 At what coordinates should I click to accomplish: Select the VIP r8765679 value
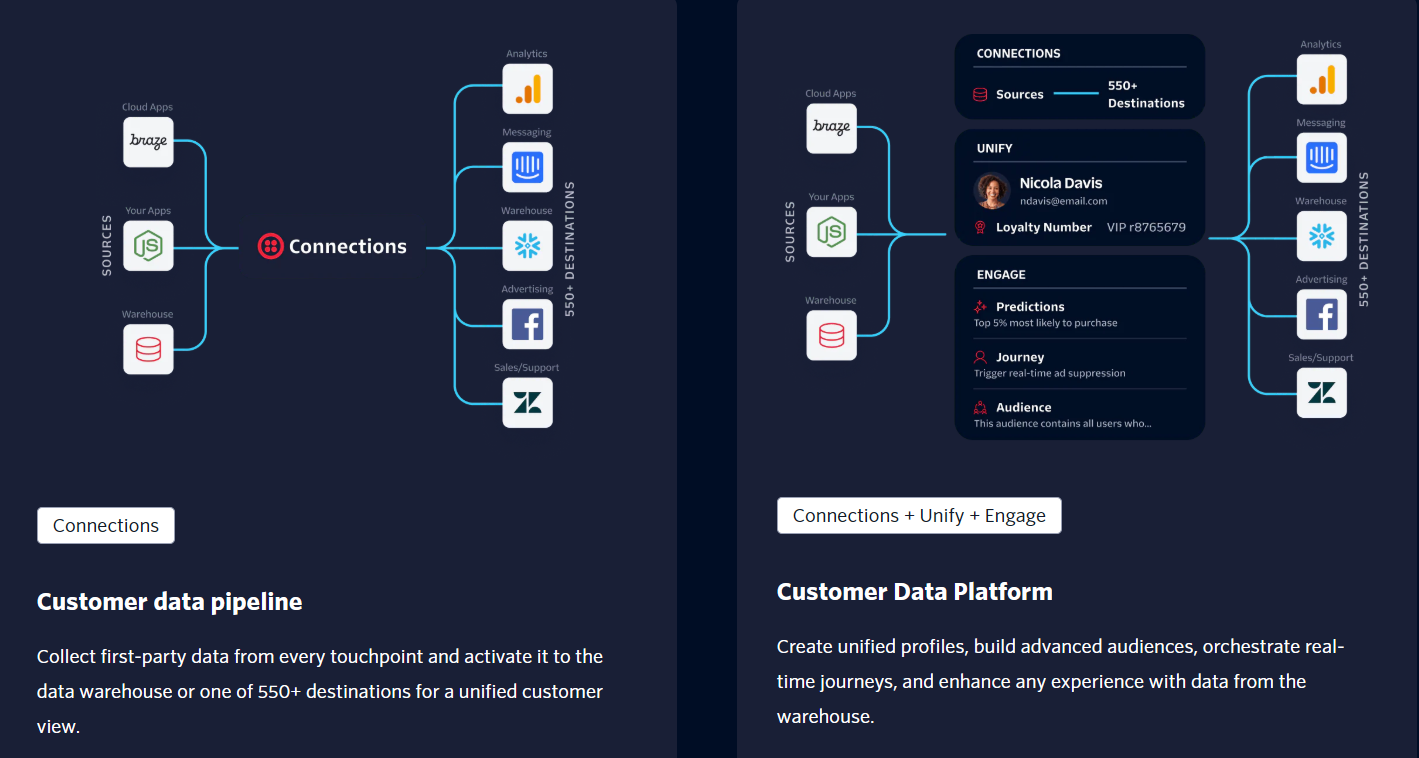pos(1146,228)
